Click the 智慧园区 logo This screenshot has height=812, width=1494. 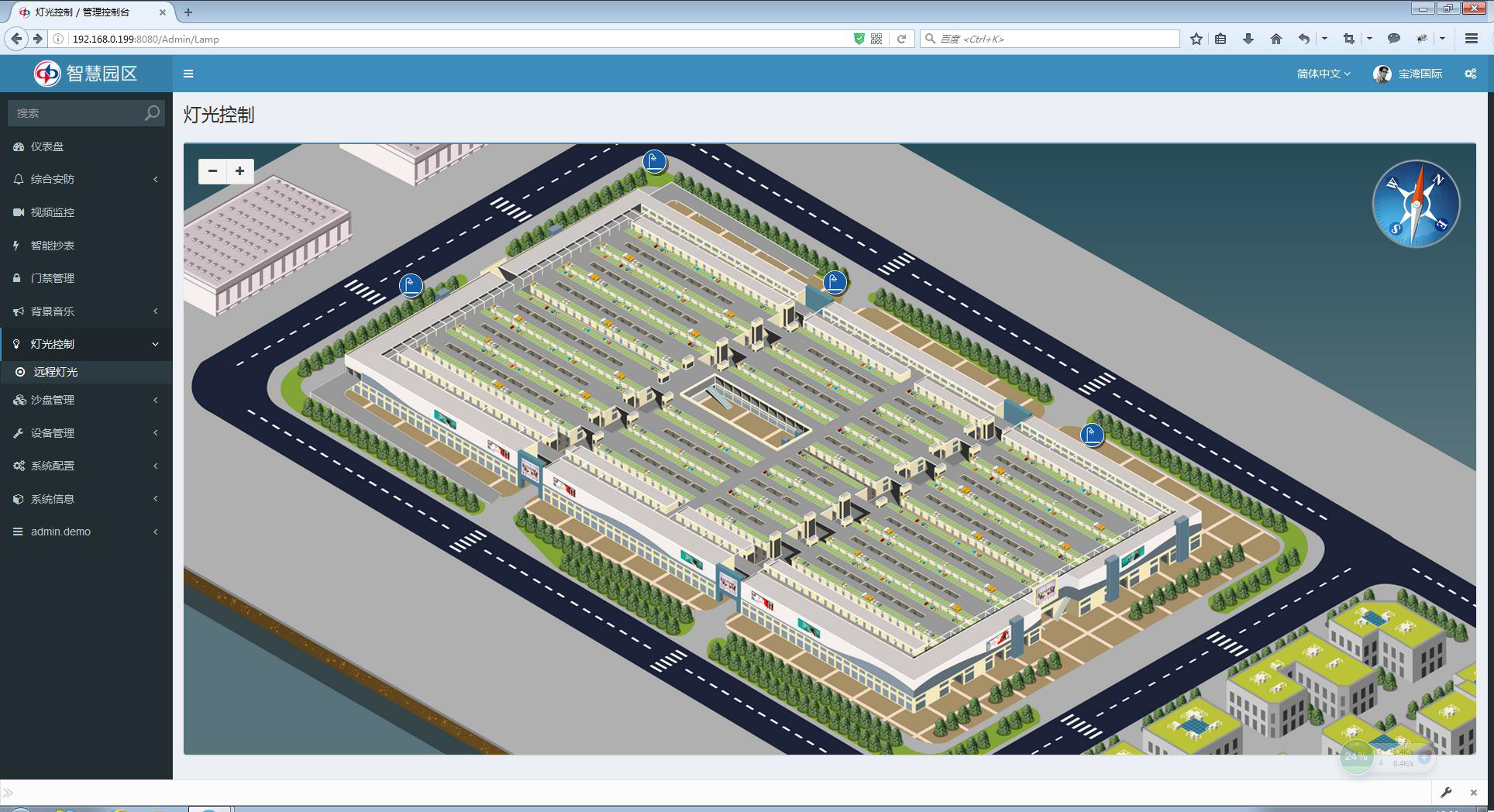[x=86, y=74]
